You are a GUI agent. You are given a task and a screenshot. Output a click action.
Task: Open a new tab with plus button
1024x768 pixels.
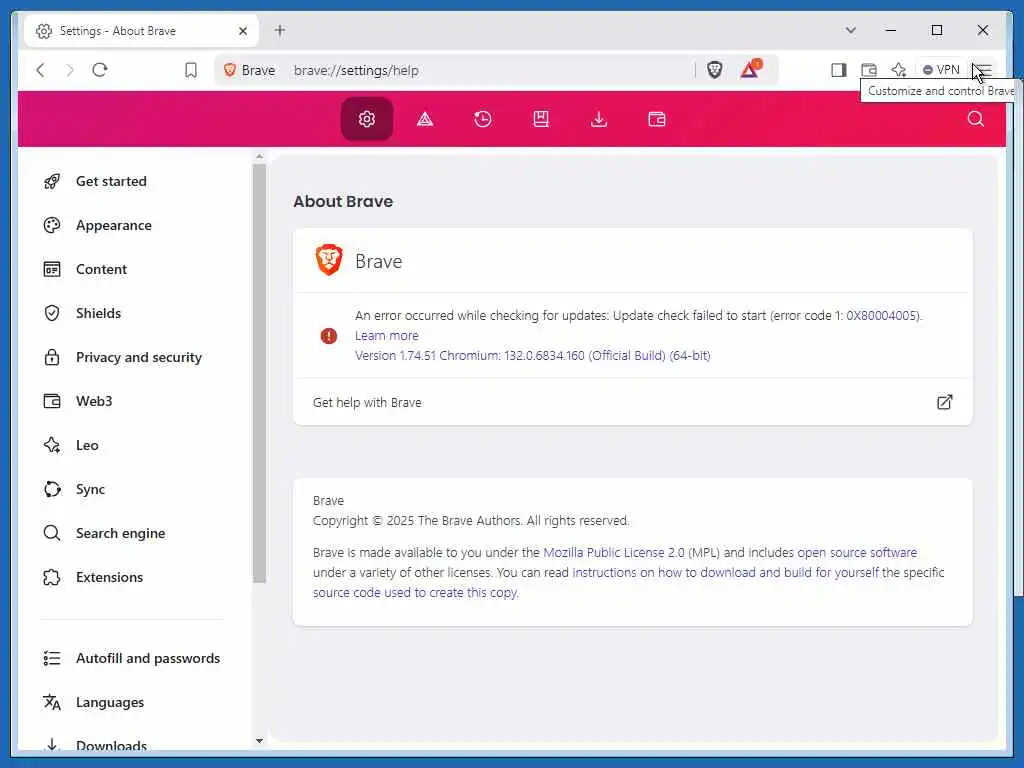[280, 30]
